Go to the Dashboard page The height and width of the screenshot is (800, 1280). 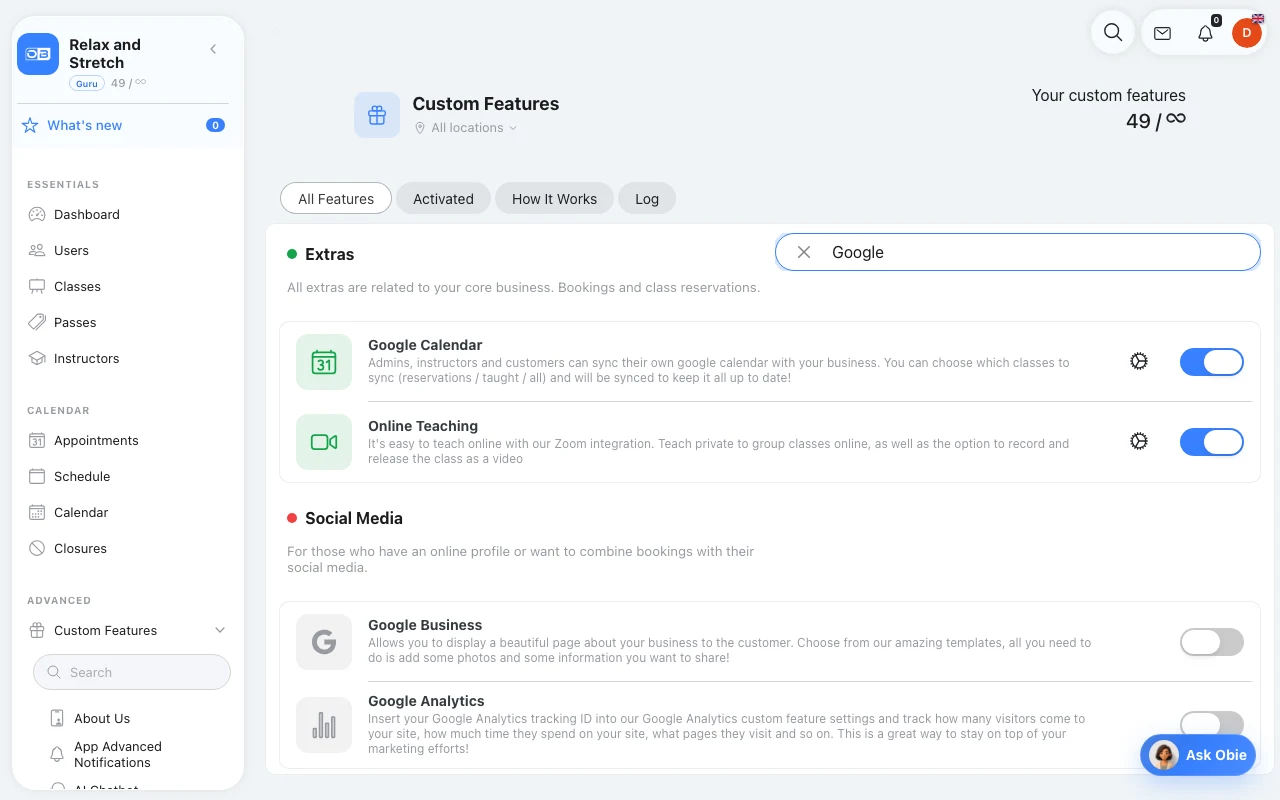[x=87, y=214]
